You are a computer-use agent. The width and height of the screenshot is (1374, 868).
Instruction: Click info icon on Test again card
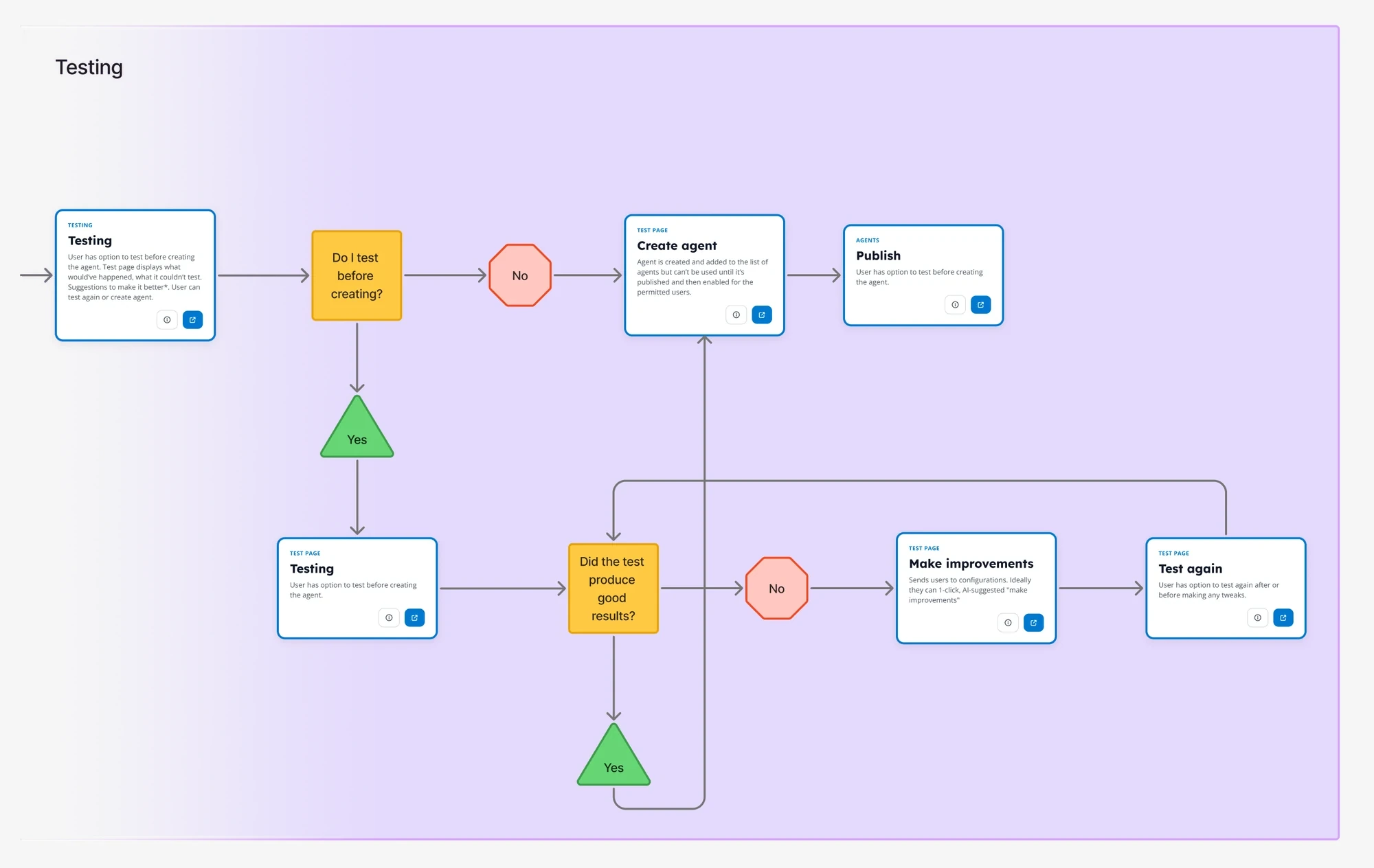(x=1258, y=618)
